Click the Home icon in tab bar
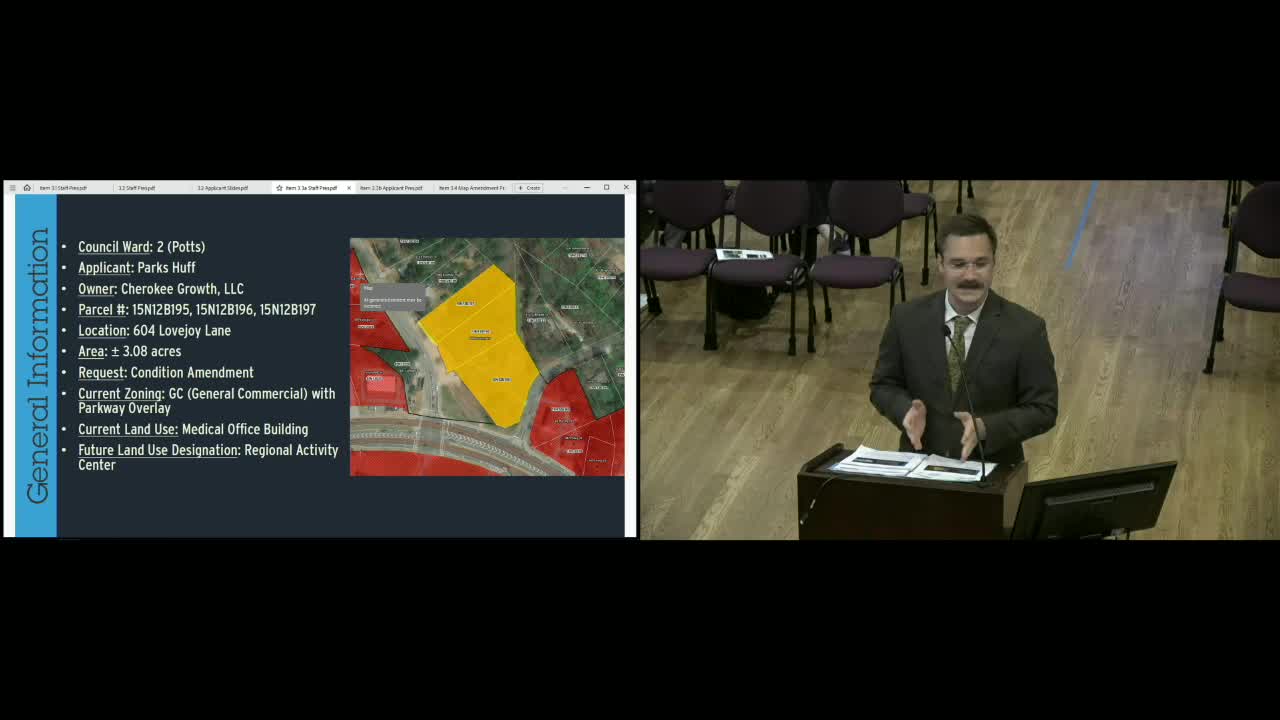Image resolution: width=1280 pixels, height=720 pixels. point(27,188)
